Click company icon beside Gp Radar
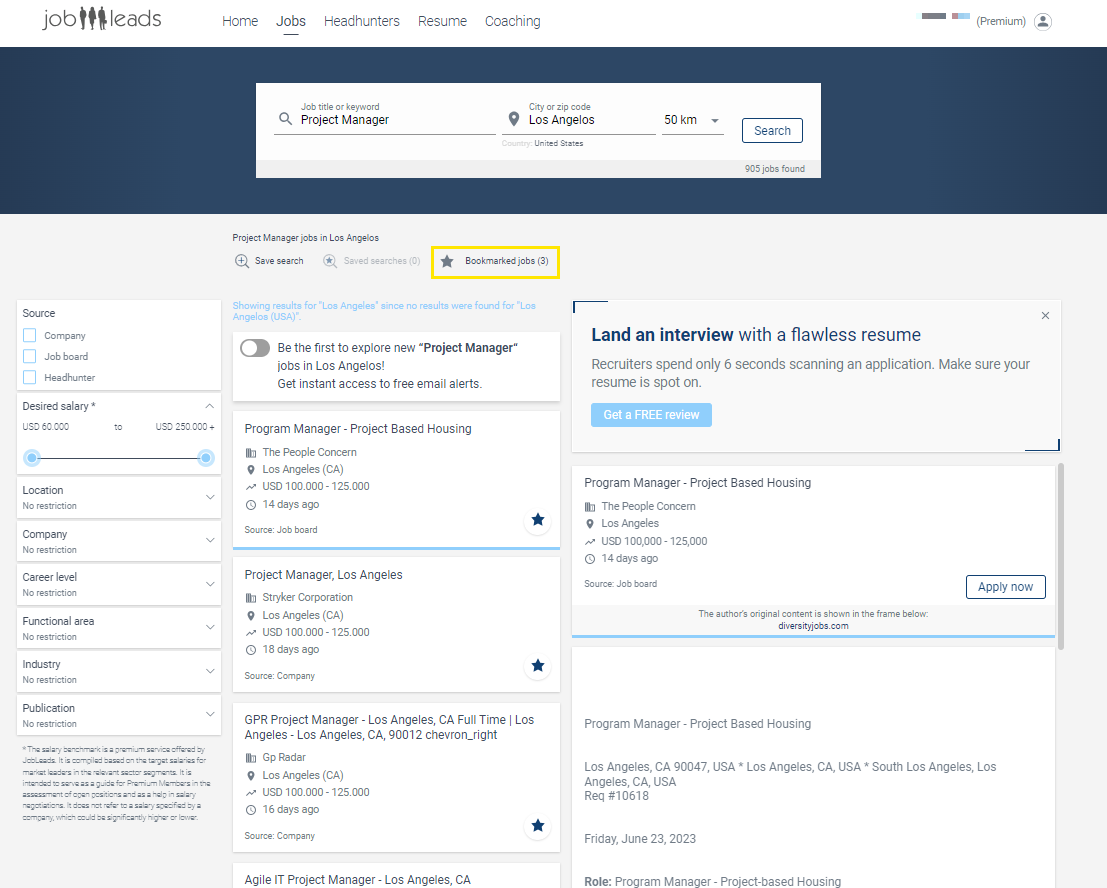 click(251, 758)
